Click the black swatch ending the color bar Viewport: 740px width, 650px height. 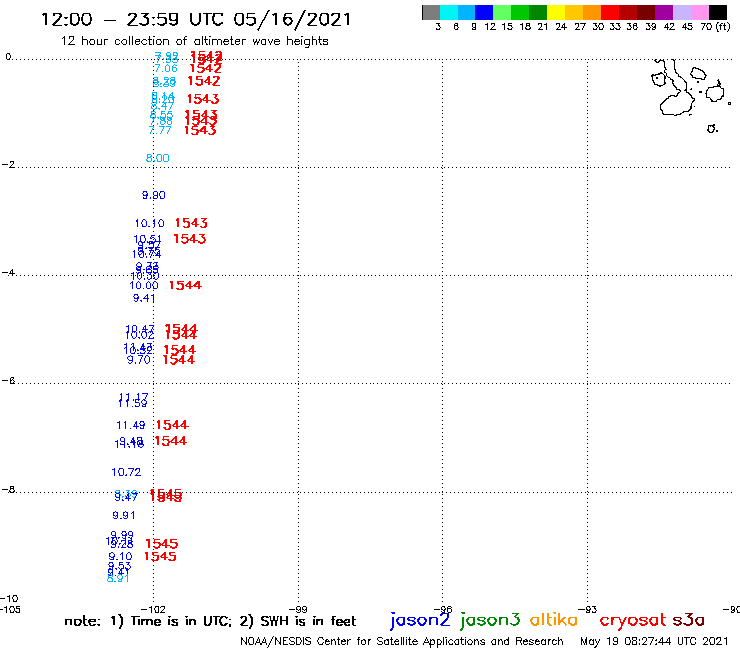click(717, 12)
